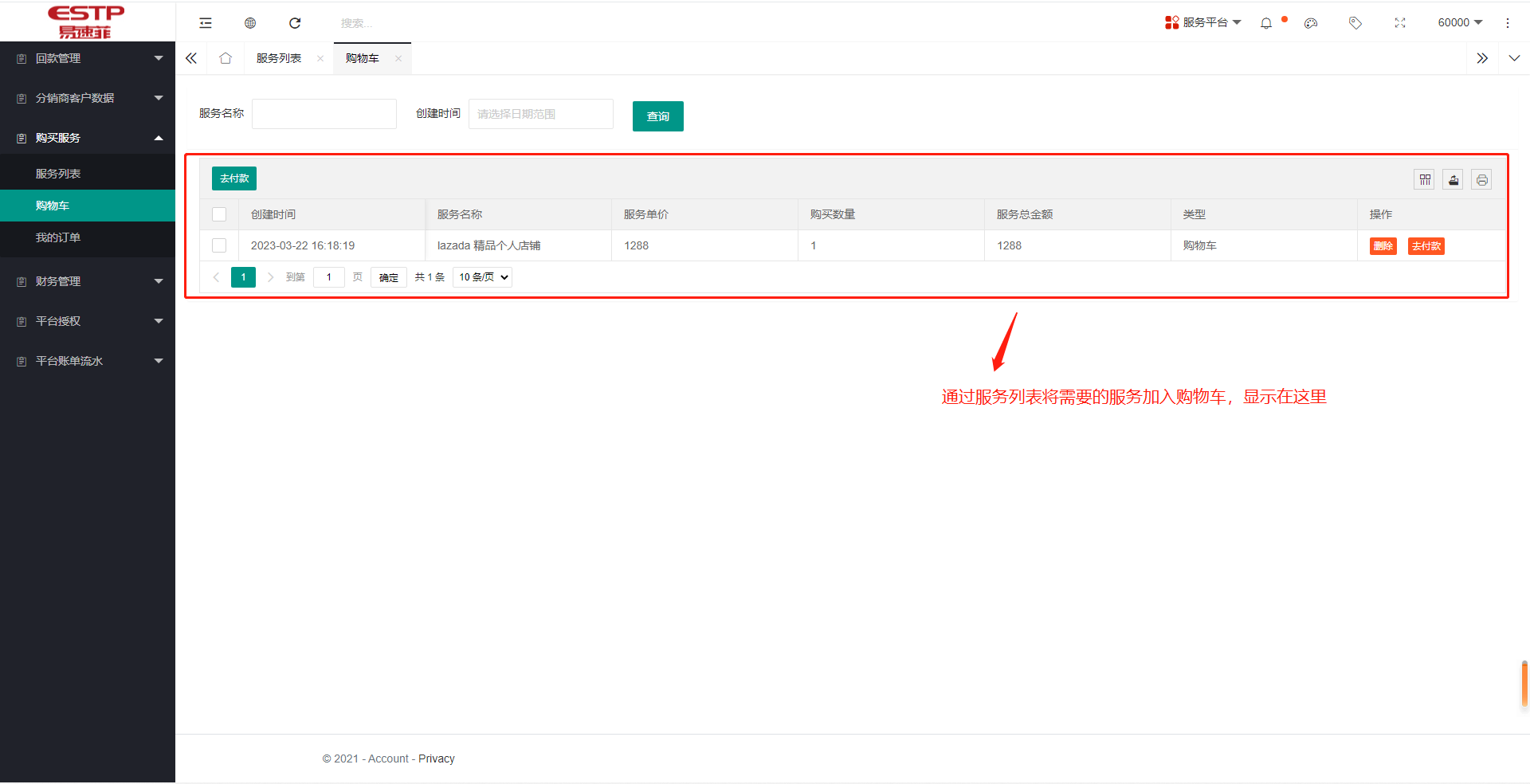The width and height of the screenshot is (1530, 784).
Task: Click the export icon in table toolbar
Action: (x=1453, y=180)
